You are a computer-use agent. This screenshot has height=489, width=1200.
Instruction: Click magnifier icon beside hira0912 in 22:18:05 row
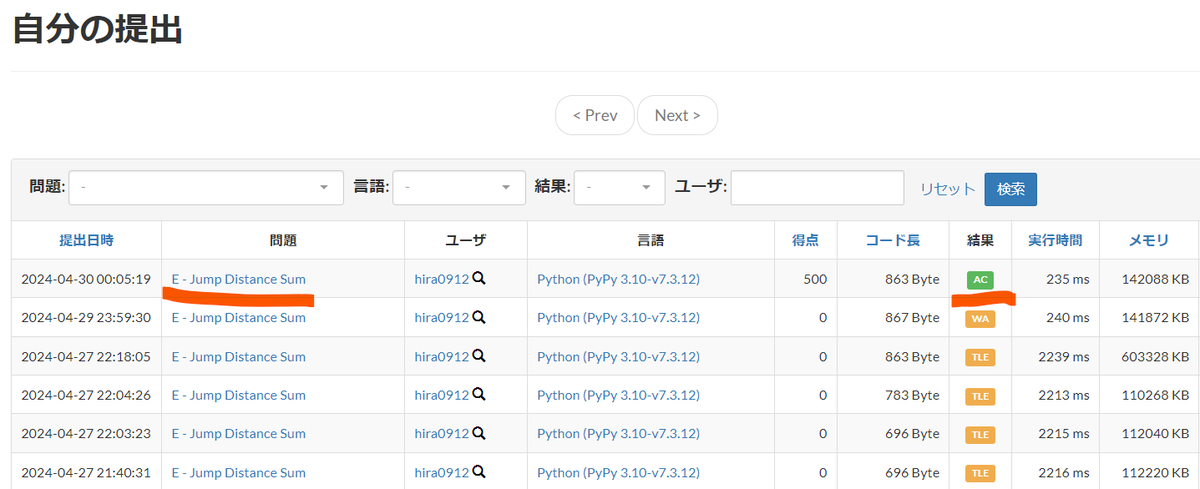[479, 356]
